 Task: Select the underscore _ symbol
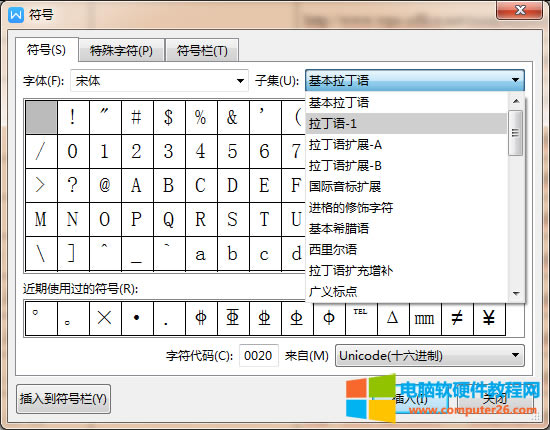(137, 253)
